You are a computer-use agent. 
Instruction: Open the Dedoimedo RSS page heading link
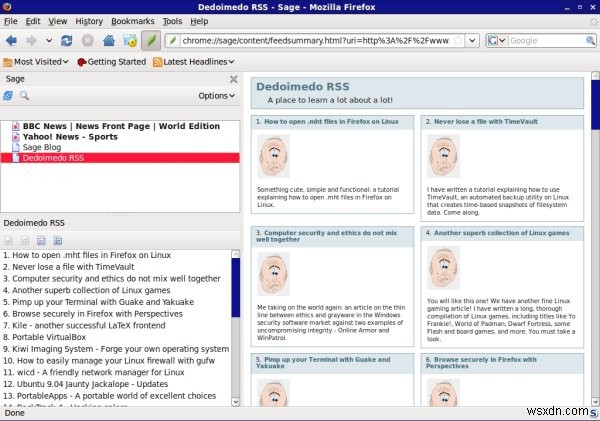303,86
